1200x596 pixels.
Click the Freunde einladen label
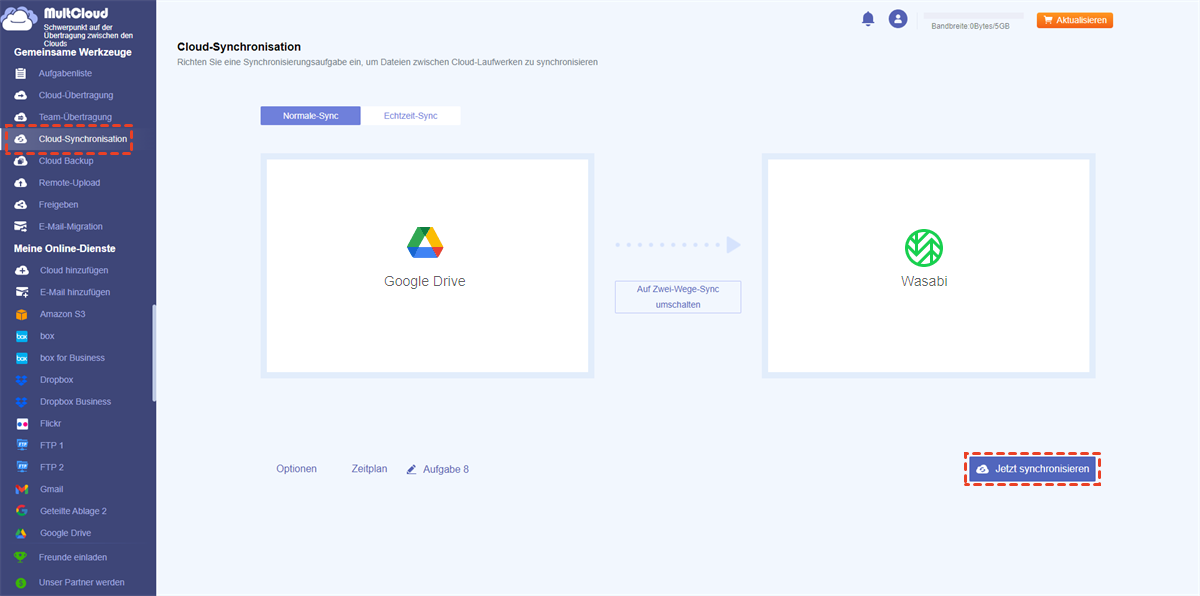[73, 557]
